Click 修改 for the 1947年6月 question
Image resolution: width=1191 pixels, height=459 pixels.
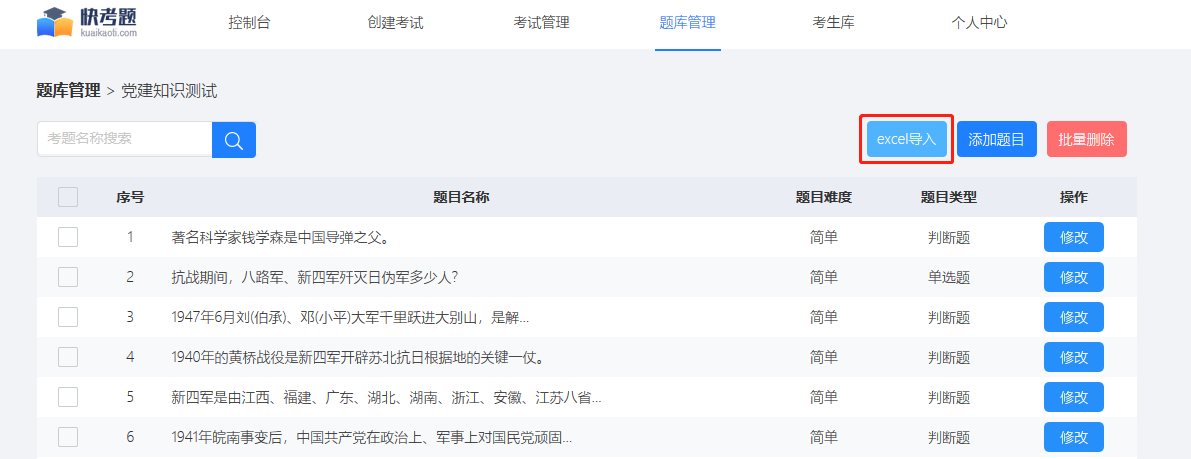(x=1074, y=317)
